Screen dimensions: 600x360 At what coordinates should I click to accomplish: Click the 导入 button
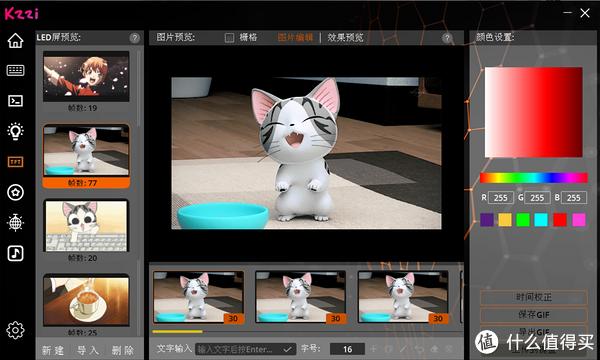(88, 350)
